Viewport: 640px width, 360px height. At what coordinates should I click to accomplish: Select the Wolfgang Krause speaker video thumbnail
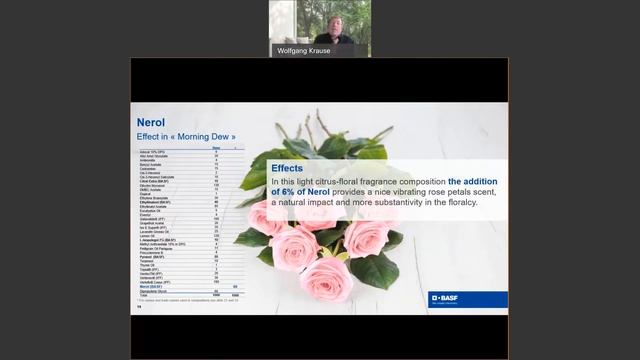(320, 28)
